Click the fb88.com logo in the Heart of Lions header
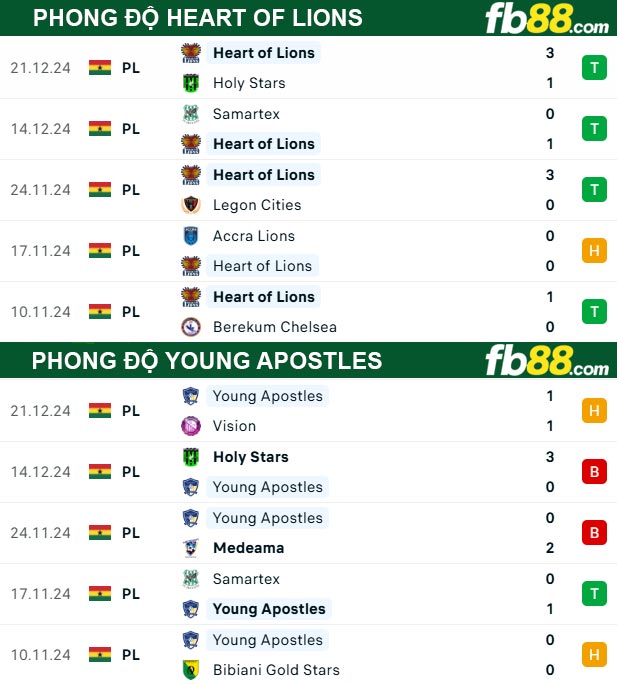 pyautogui.click(x=546, y=18)
